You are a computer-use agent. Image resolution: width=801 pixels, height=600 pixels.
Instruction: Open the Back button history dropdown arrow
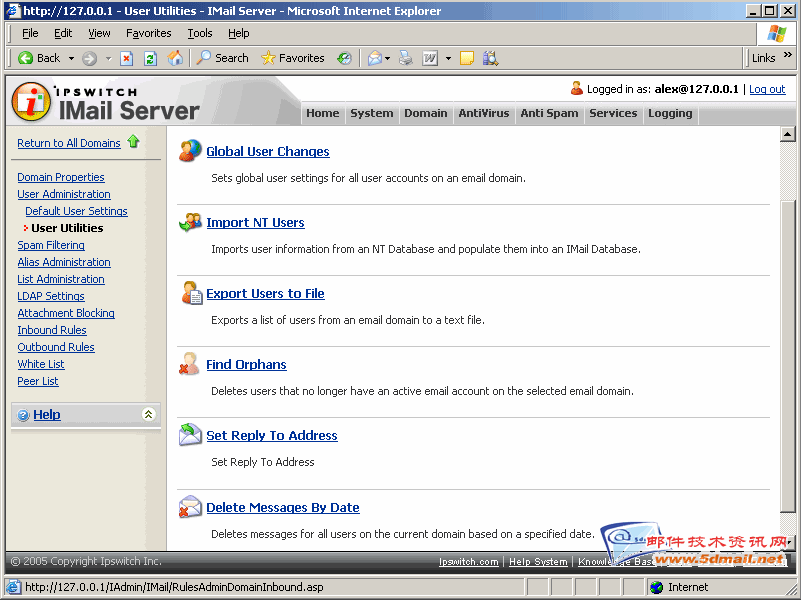(71, 58)
